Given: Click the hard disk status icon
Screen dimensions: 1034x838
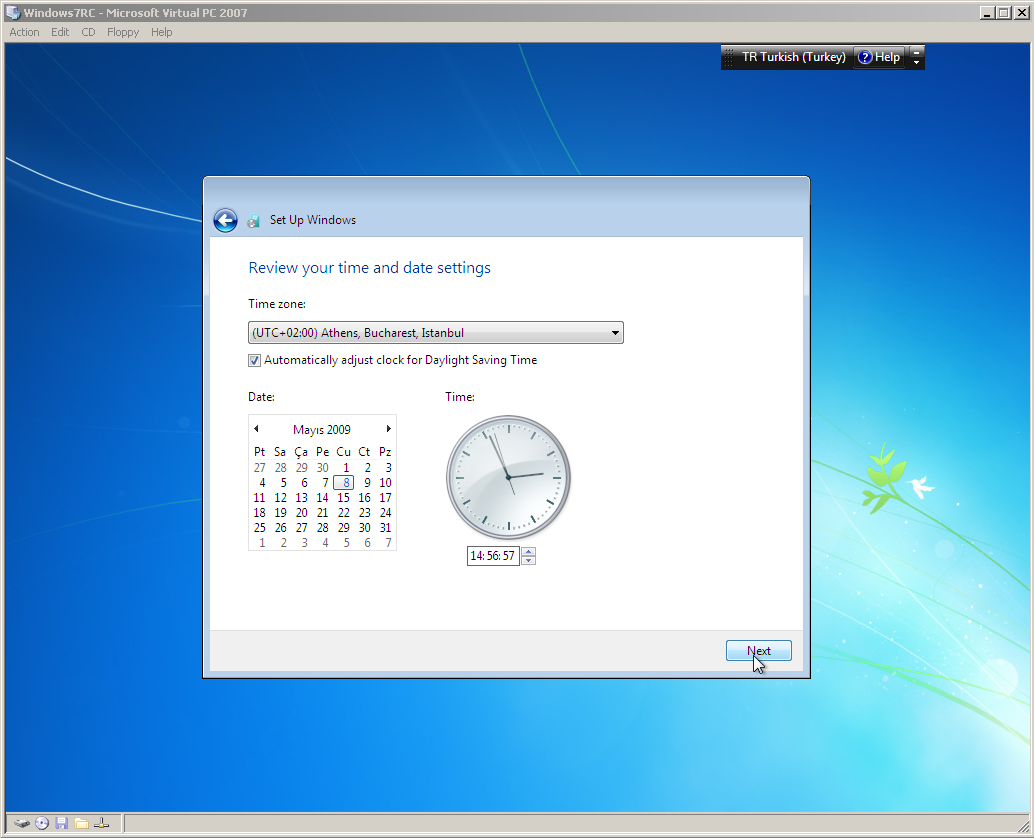Looking at the screenshot, I should pos(22,823).
